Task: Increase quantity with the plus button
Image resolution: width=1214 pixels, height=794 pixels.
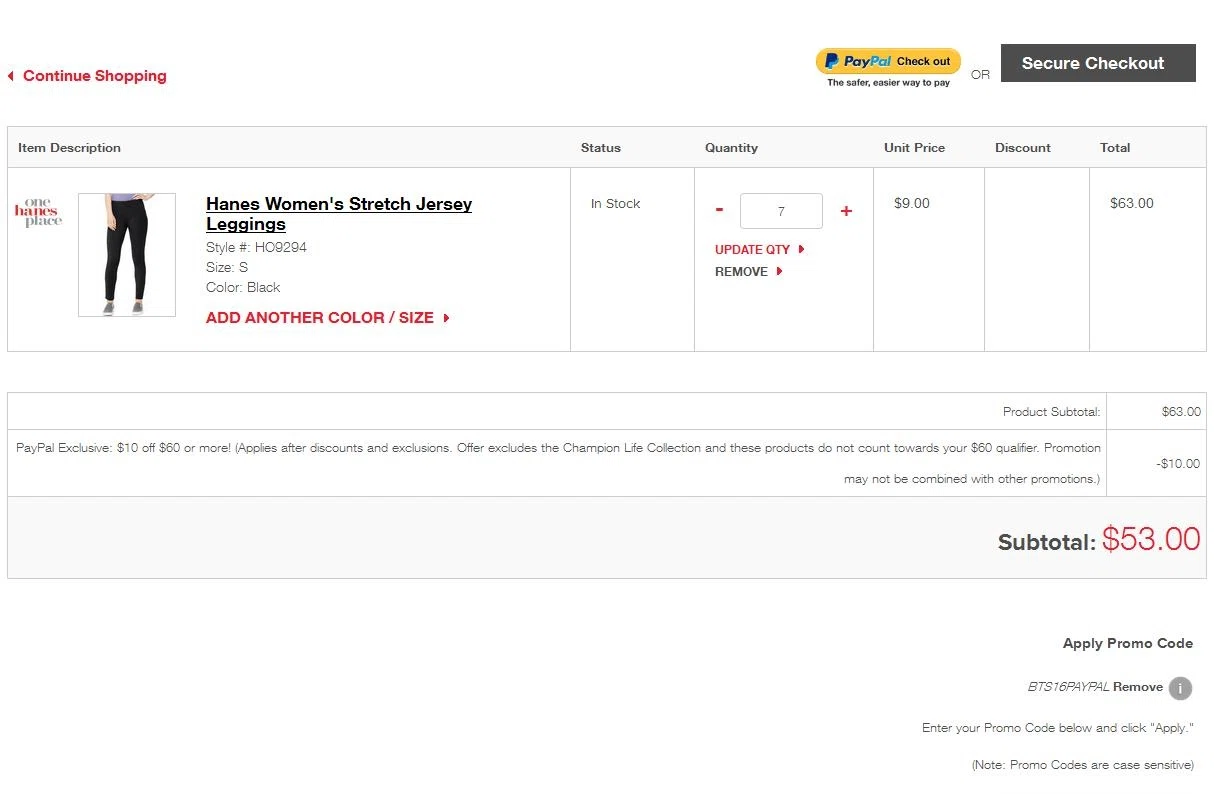Action: pos(846,211)
